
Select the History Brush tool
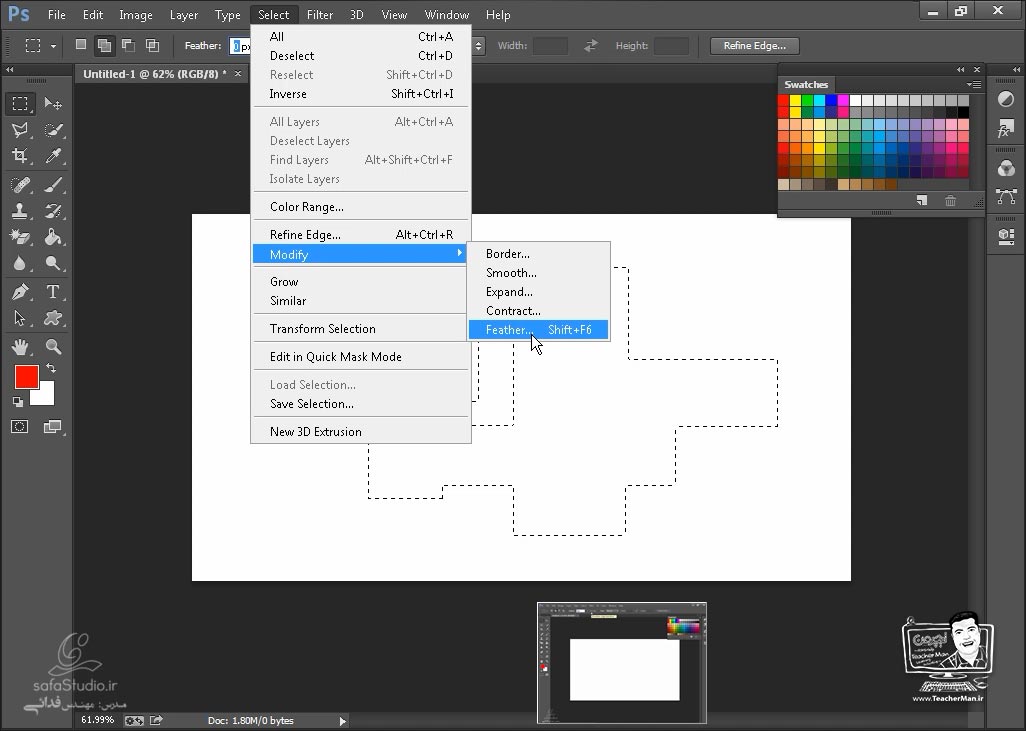coord(53,211)
